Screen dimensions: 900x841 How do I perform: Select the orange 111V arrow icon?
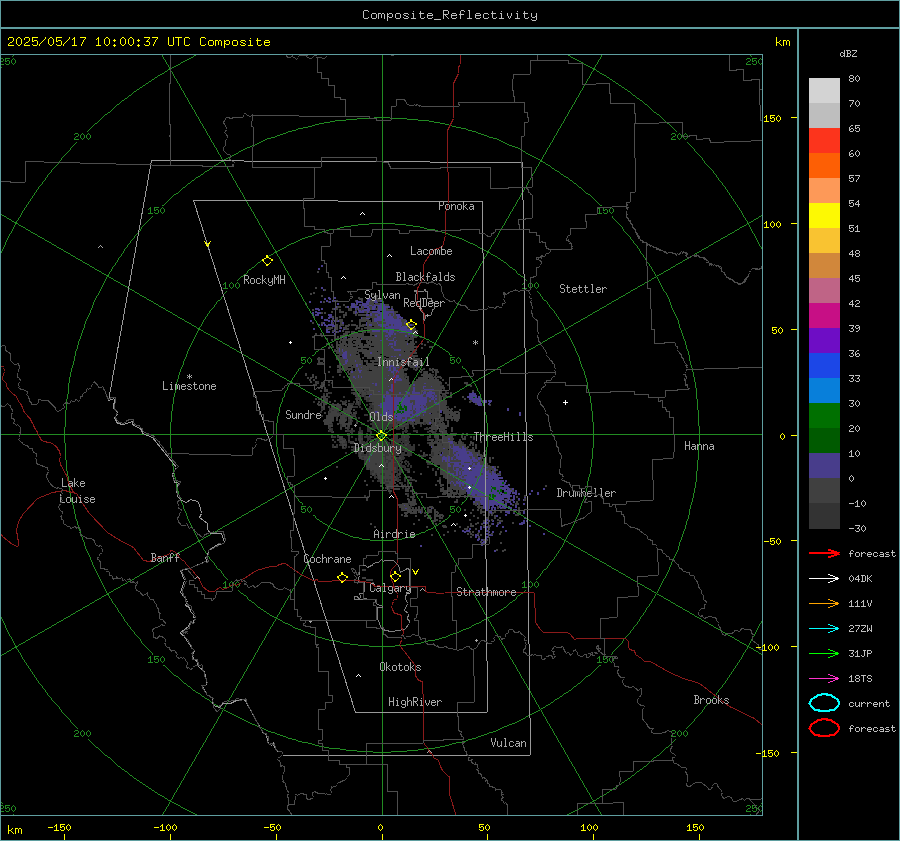pos(824,603)
